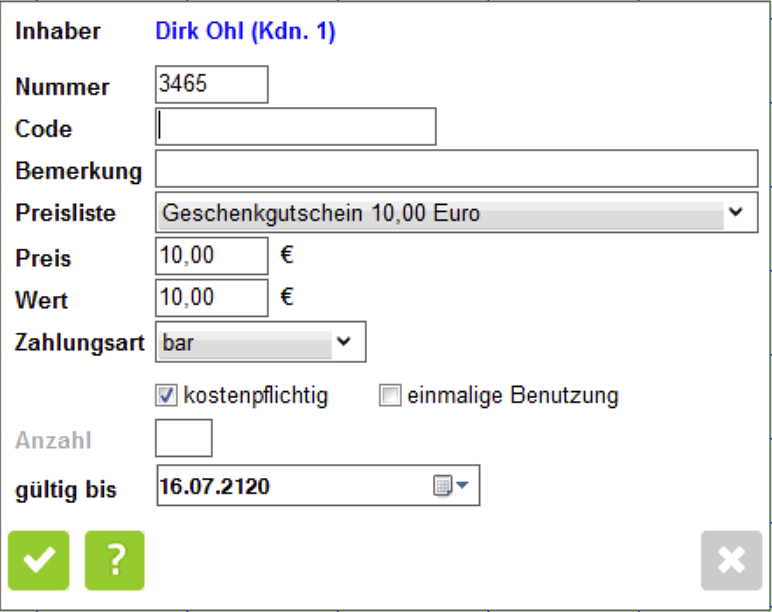Click the kostenpflichtig label text
The image size is (772, 612).
[x=256, y=396]
